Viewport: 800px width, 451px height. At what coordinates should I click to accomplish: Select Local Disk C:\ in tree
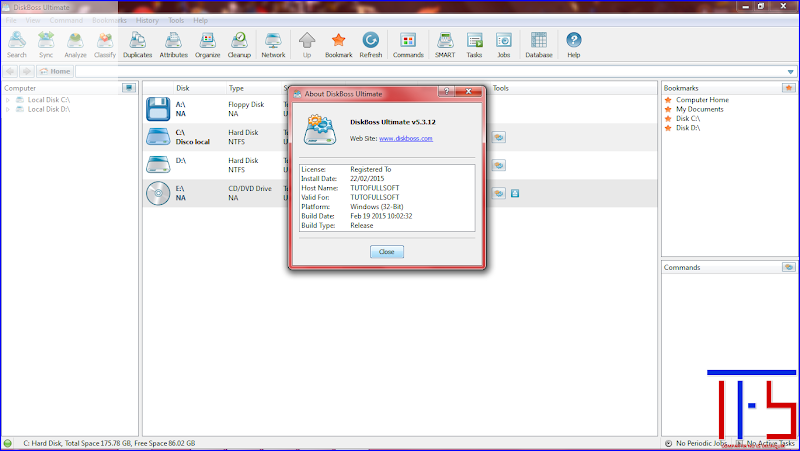(x=48, y=100)
